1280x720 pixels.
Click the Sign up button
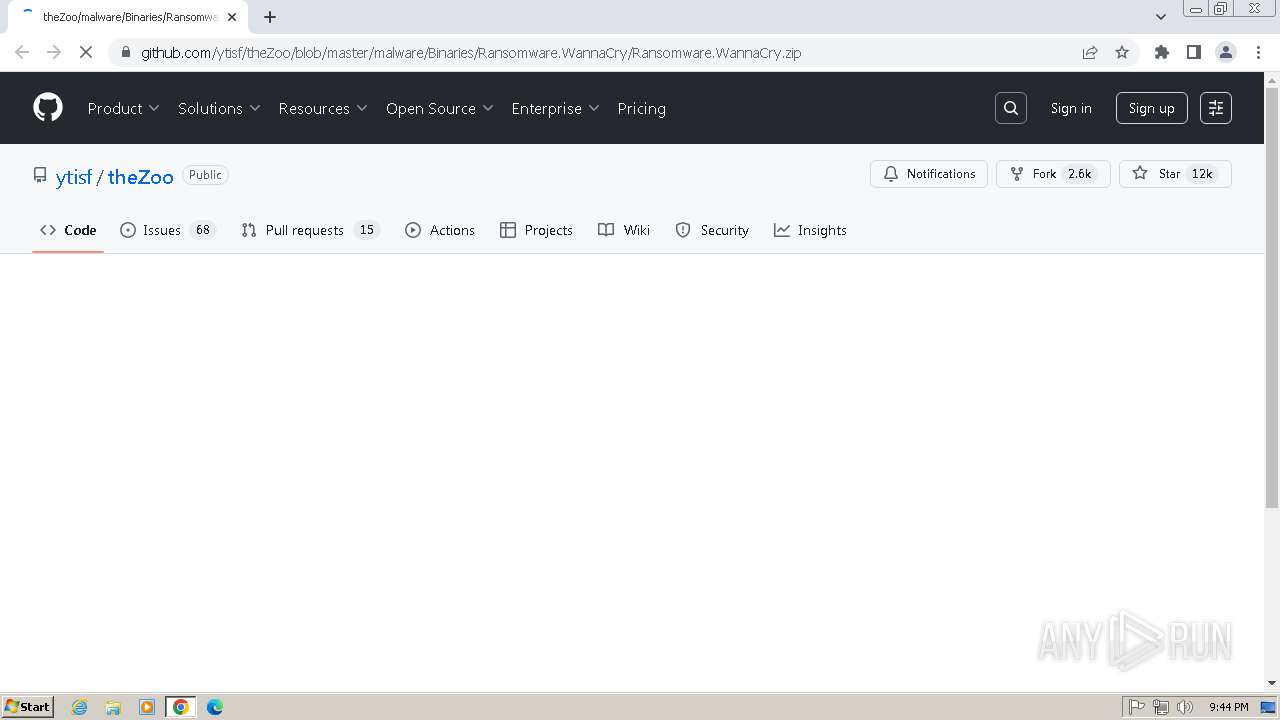[x=1151, y=108]
